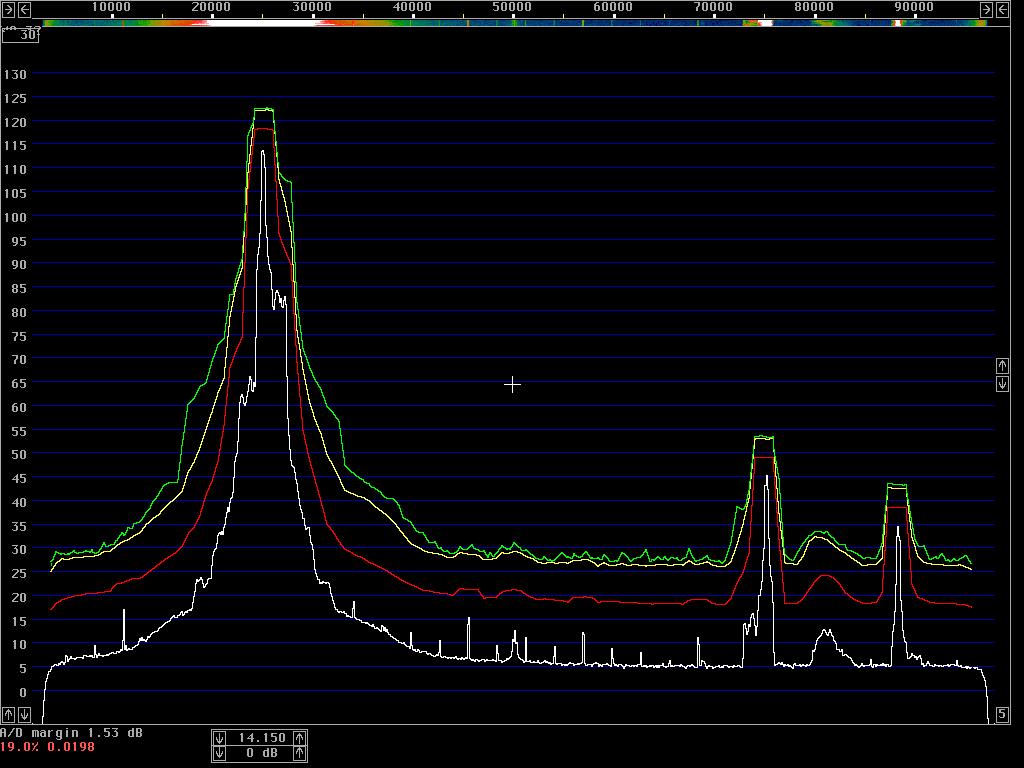Click the right-arrow button in the top-right corner
The width and height of the screenshot is (1024, 768).
pyautogui.click(x=987, y=9)
